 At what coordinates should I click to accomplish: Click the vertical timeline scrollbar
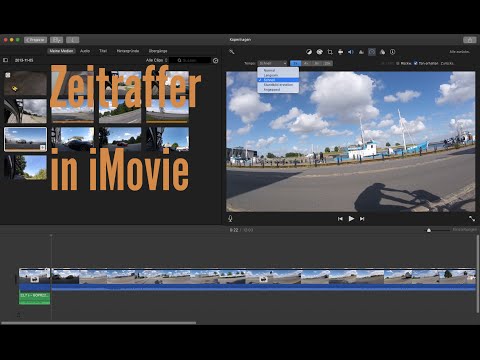coord(477,273)
